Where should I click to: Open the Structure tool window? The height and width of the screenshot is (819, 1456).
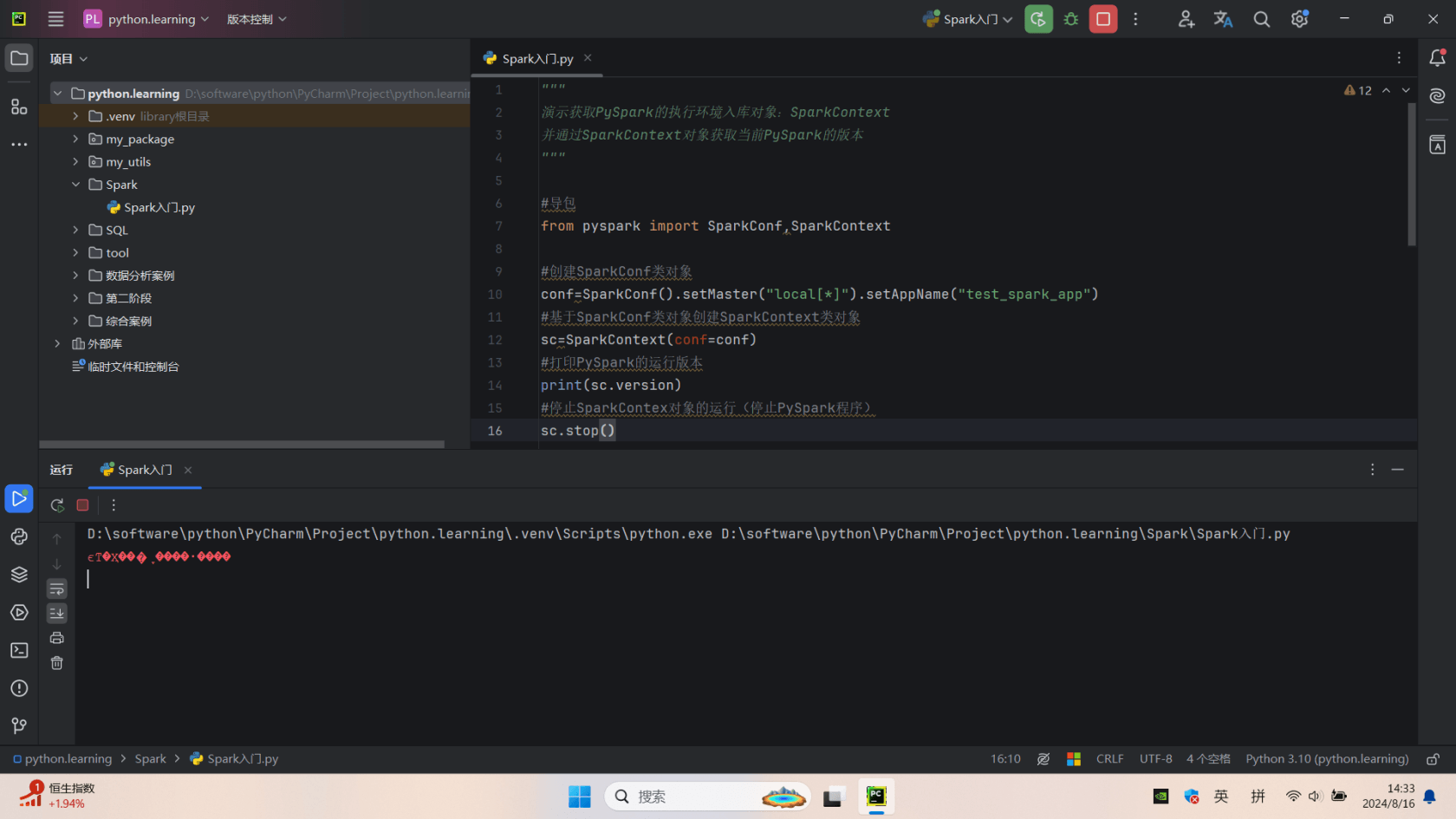coord(19,107)
